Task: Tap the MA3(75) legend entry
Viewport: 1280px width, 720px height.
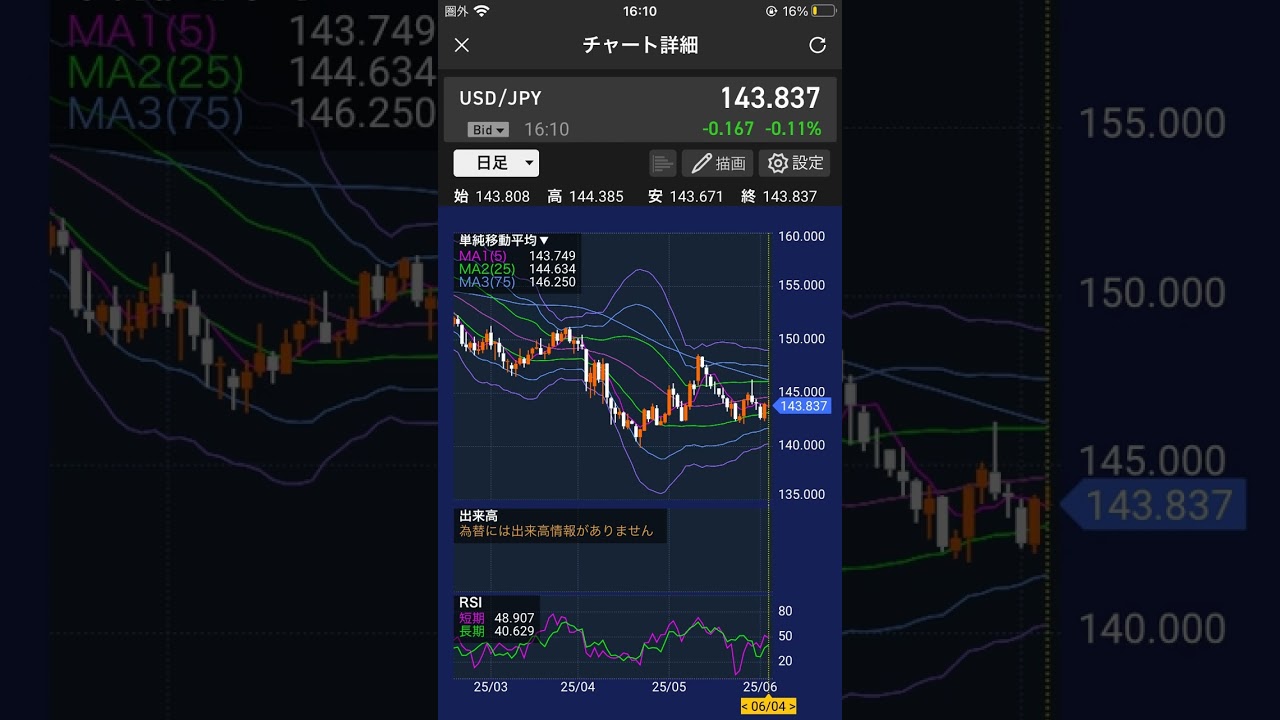Action: pyautogui.click(x=486, y=282)
